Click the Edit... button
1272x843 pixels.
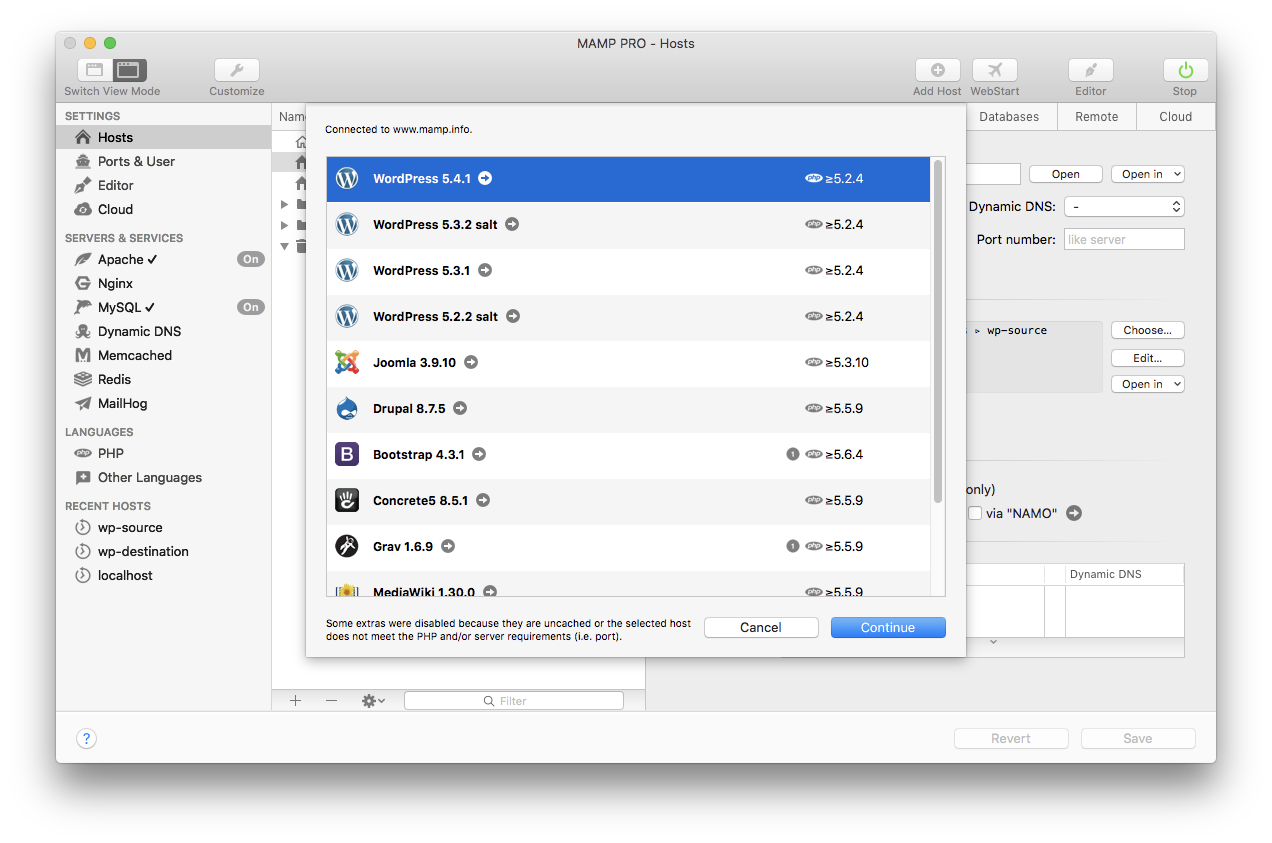tap(1148, 358)
